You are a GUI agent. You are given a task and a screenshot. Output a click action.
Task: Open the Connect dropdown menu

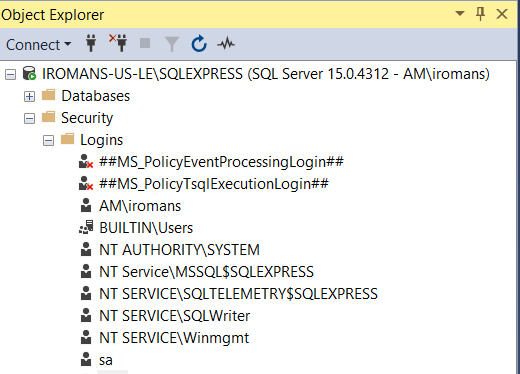[38, 45]
